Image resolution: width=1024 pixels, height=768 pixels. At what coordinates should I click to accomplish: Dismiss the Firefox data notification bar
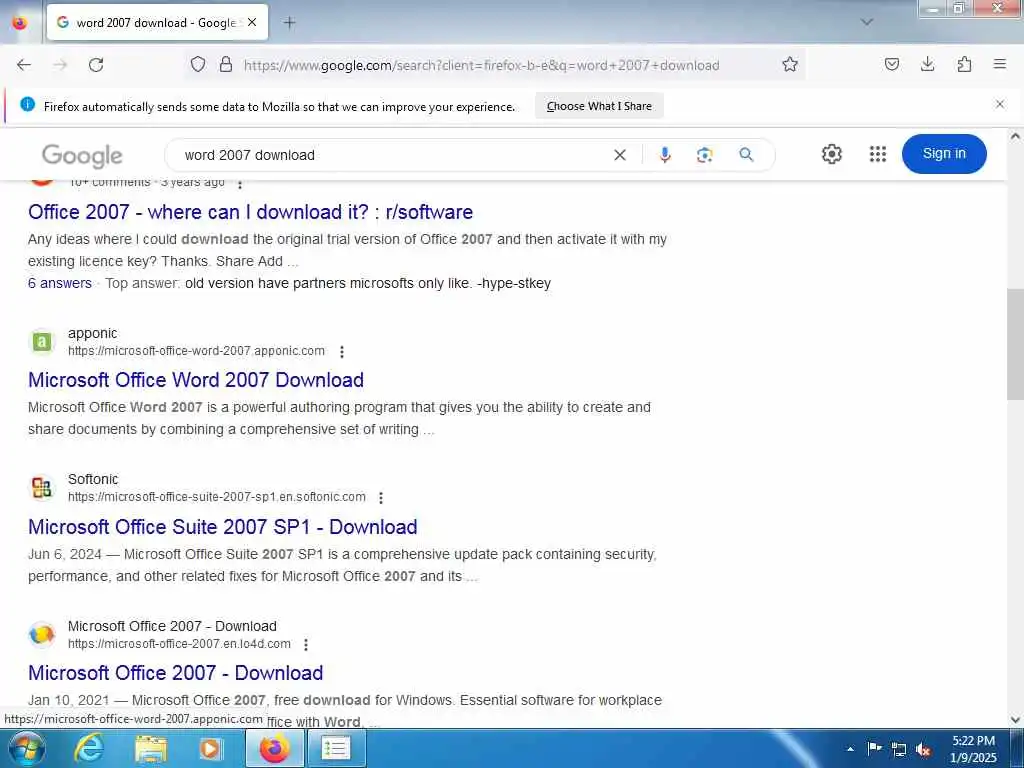(x=1000, y=104)
